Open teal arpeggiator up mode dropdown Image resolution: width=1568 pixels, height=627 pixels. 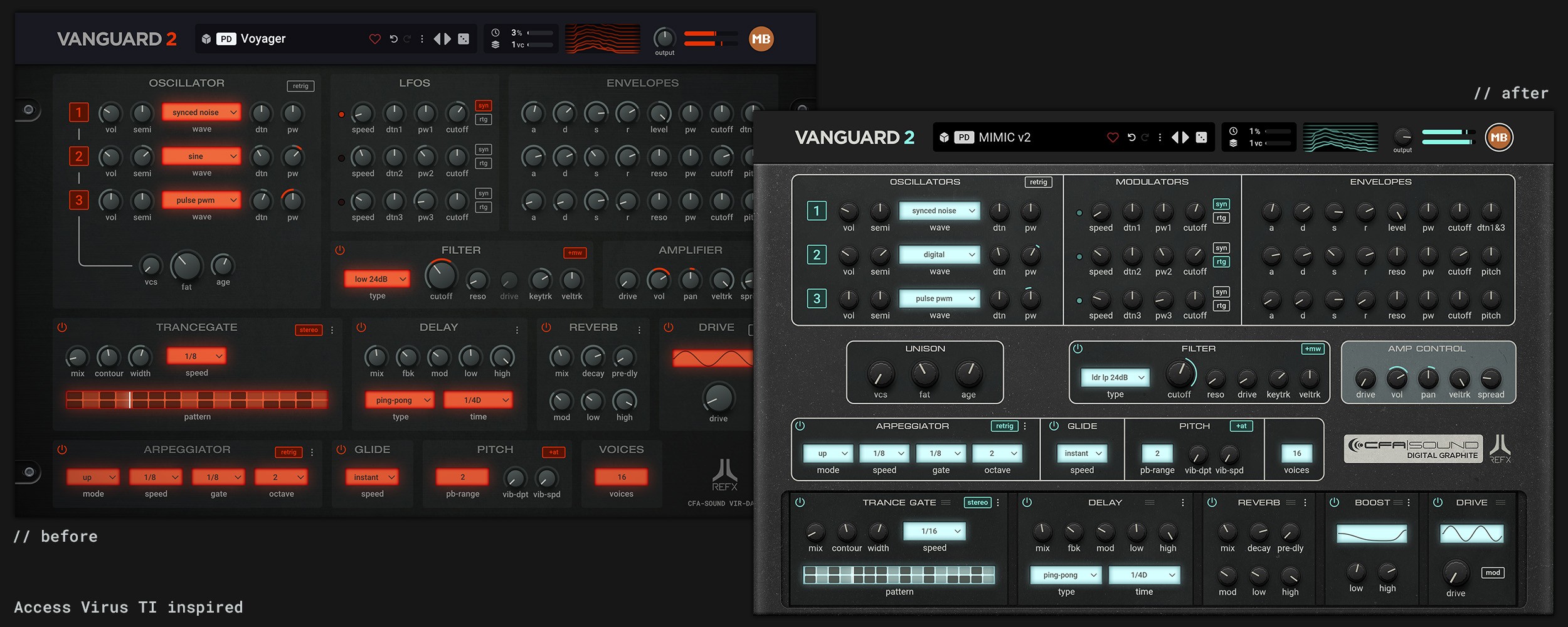click(x=828, y=453)
